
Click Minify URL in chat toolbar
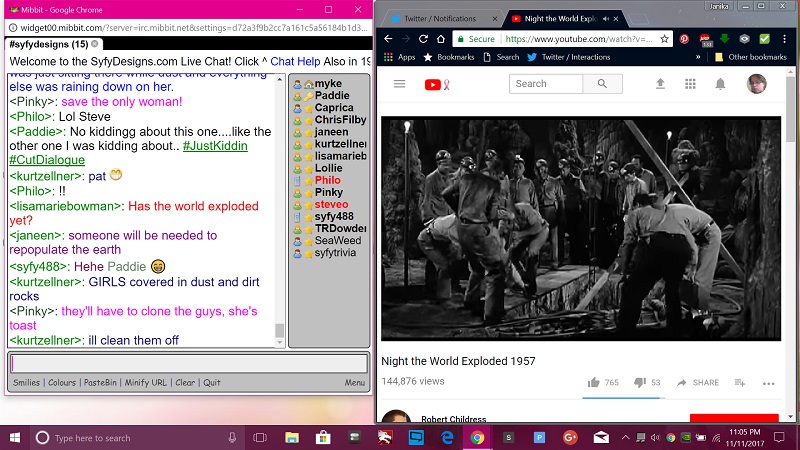(145, 383)
